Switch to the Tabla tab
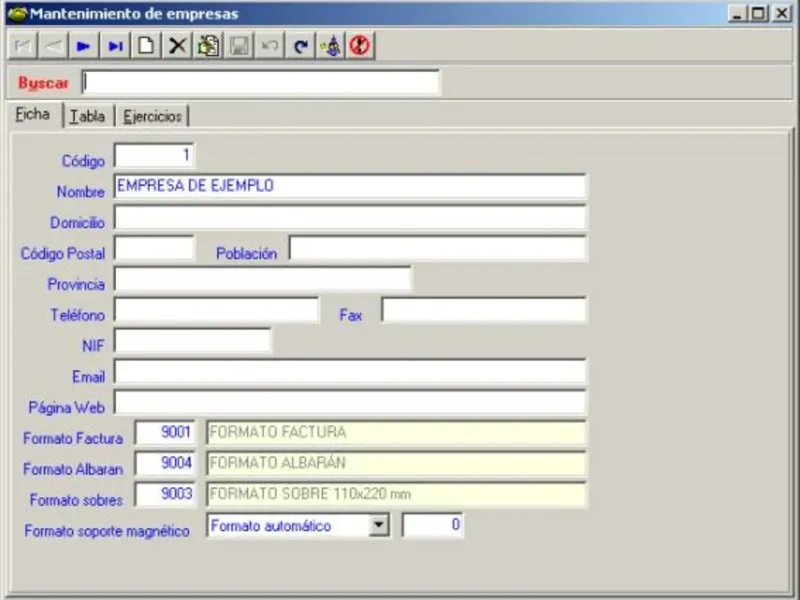Viewport: 800px width, 600px height. [x=88, y=116]
